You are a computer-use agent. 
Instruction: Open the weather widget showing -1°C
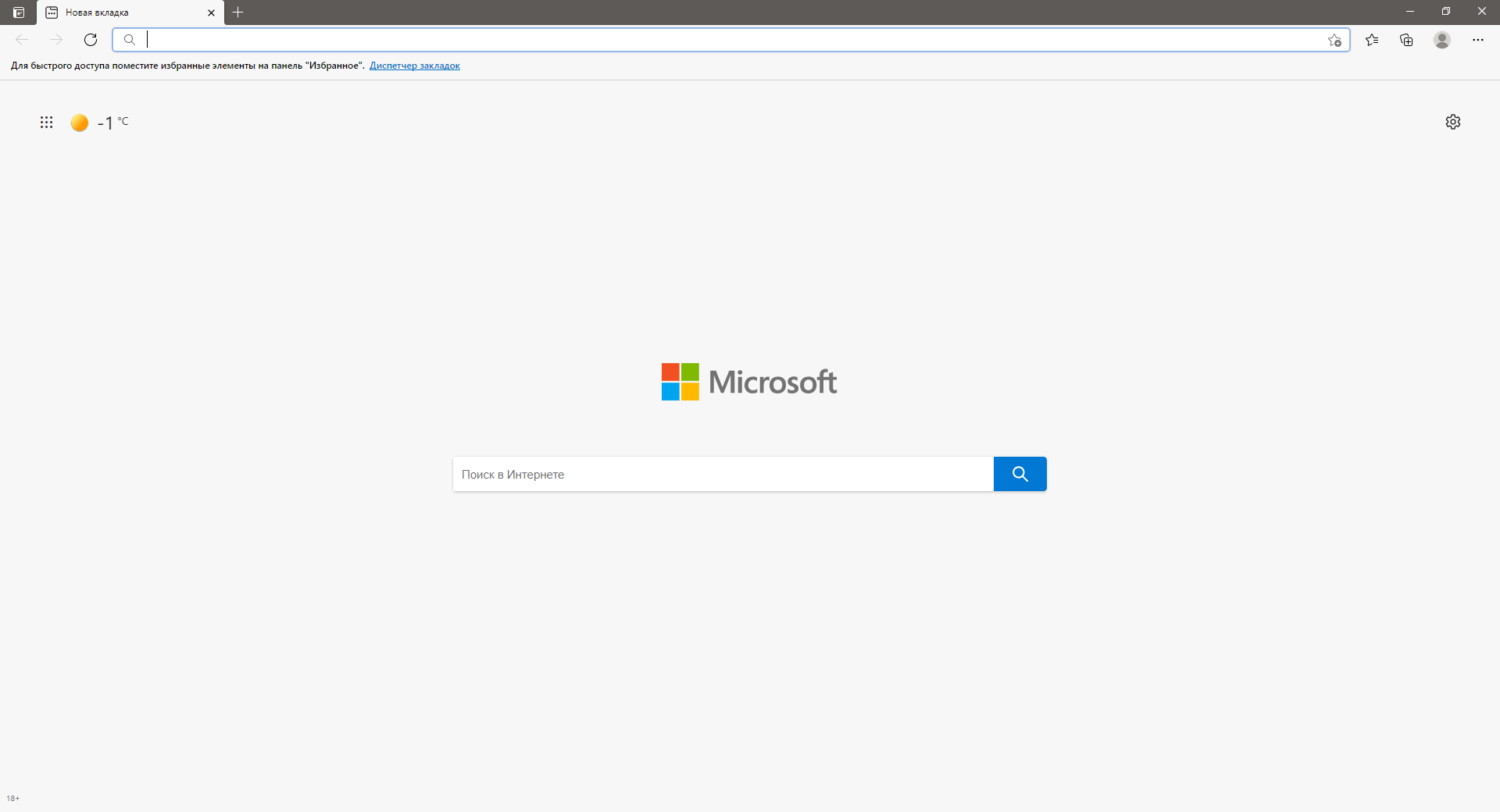click(x=100, y=123)
